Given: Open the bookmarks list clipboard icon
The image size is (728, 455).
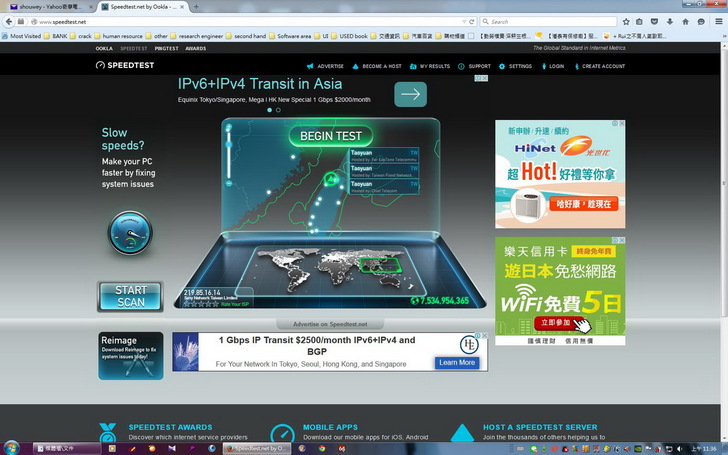Looking at the screenshot, I should click(x=639, y=21).
